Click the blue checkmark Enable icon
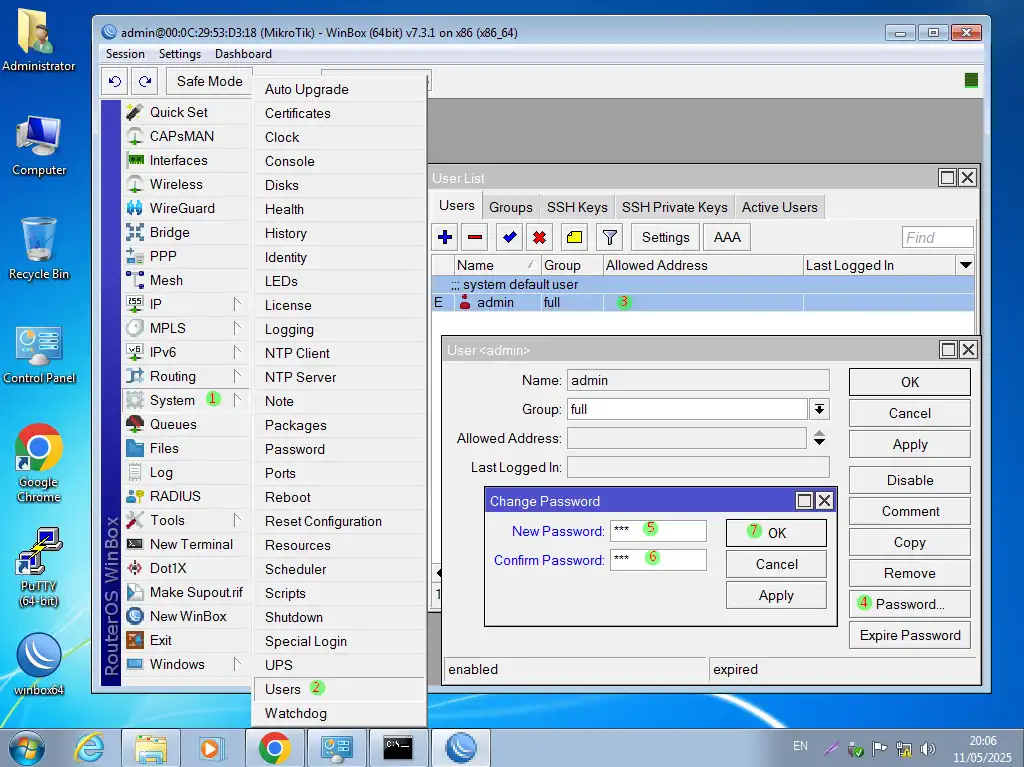 (510, 237)
